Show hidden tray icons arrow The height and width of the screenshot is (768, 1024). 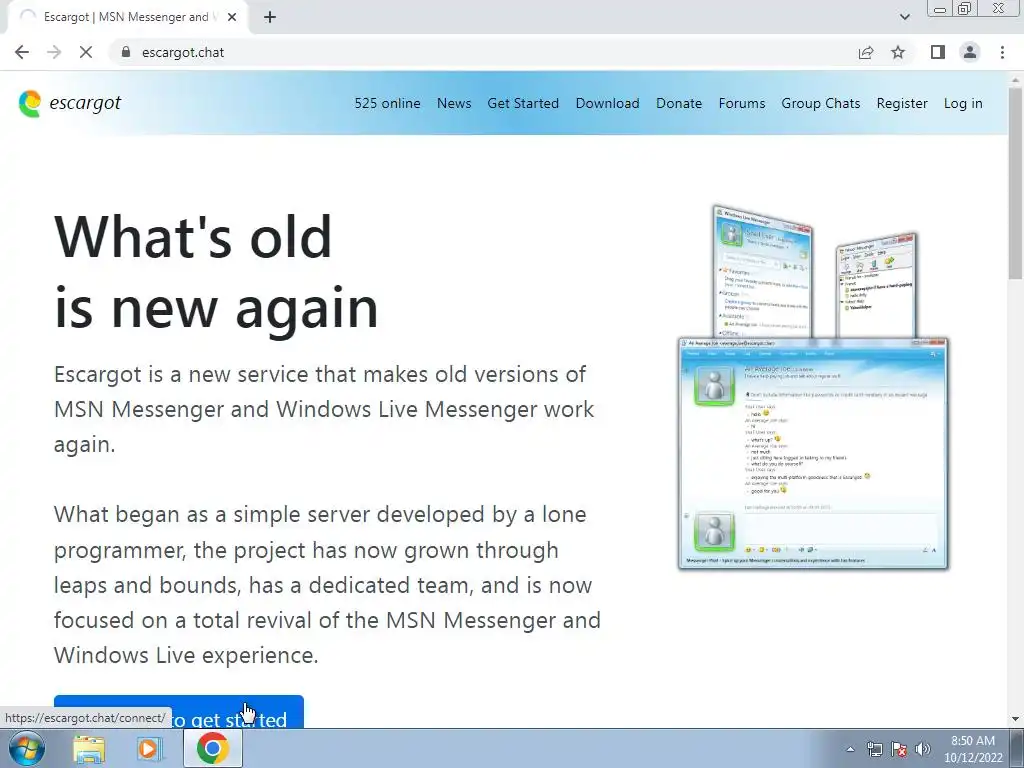point(850,749)
